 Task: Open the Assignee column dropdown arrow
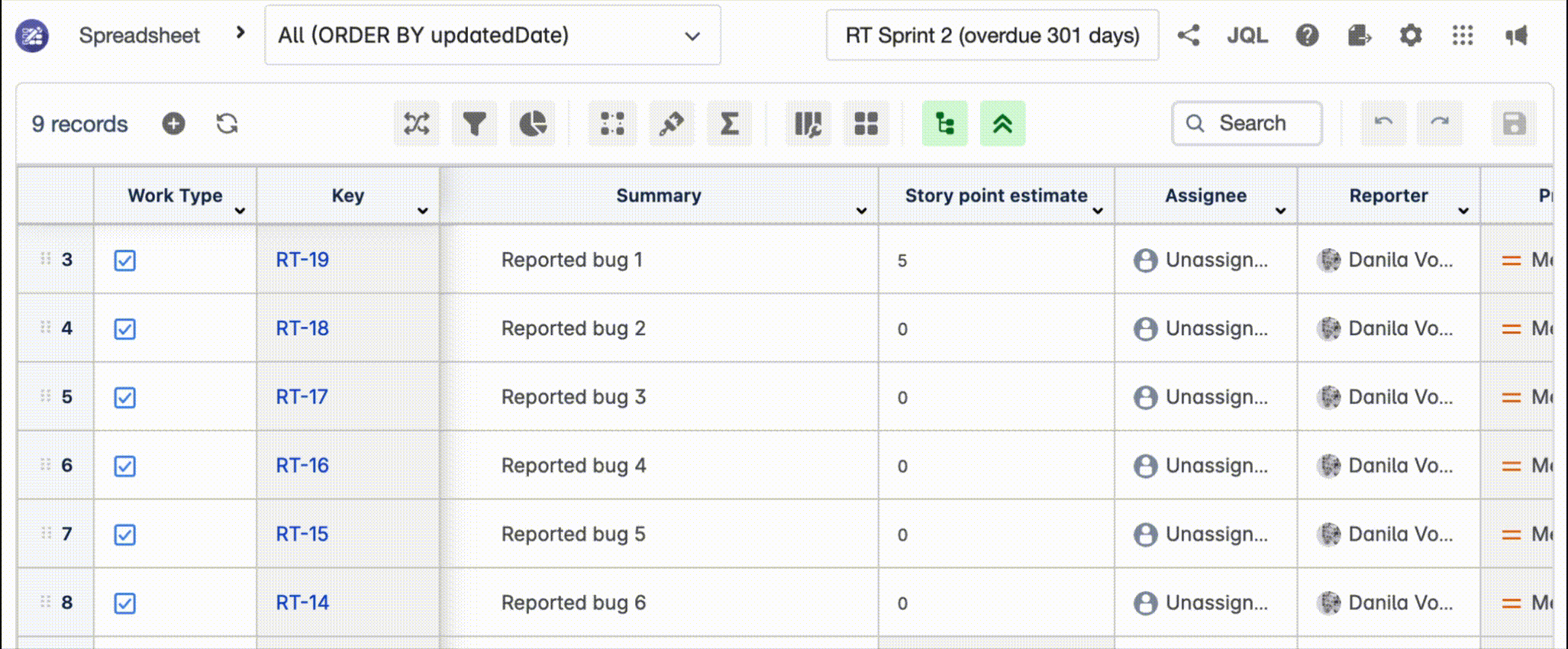(1281, 211)
